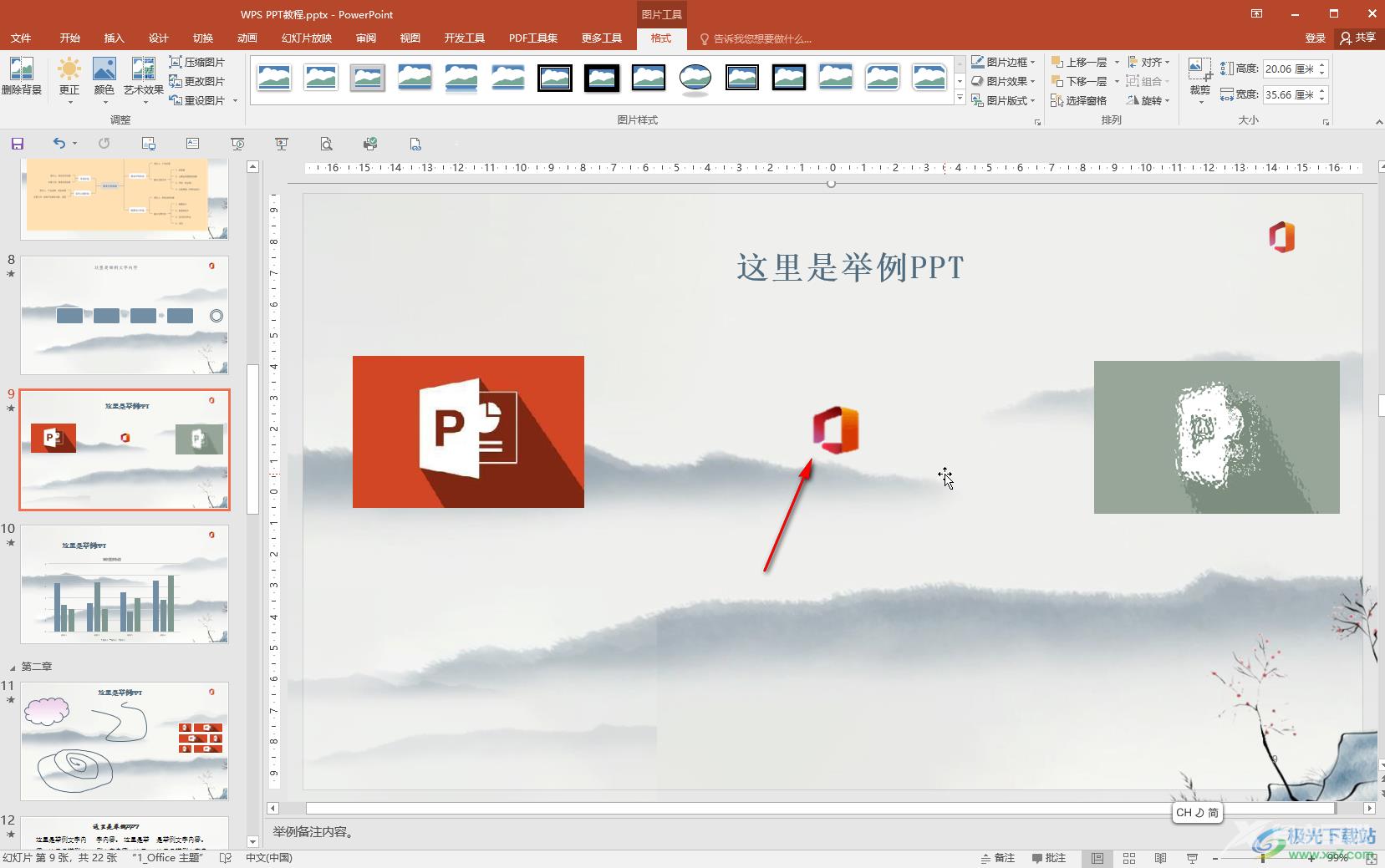
Task: Collapse the ribbon with the arrow
Action: tap(1378, 123)
